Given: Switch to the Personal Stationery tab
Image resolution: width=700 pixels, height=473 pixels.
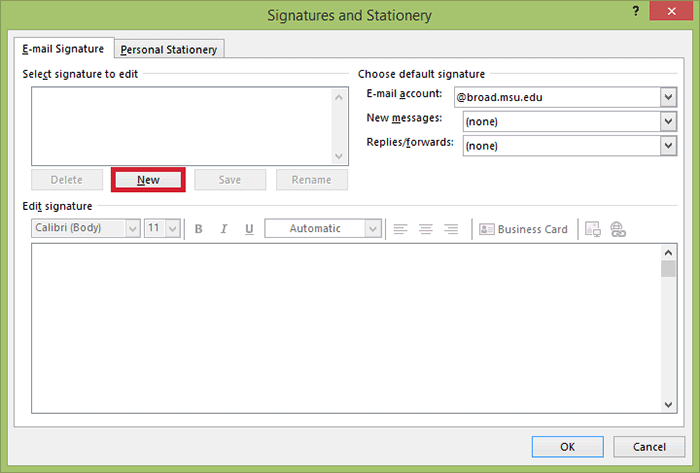Looking at the screenshot, I should click(x=169, y=50).
